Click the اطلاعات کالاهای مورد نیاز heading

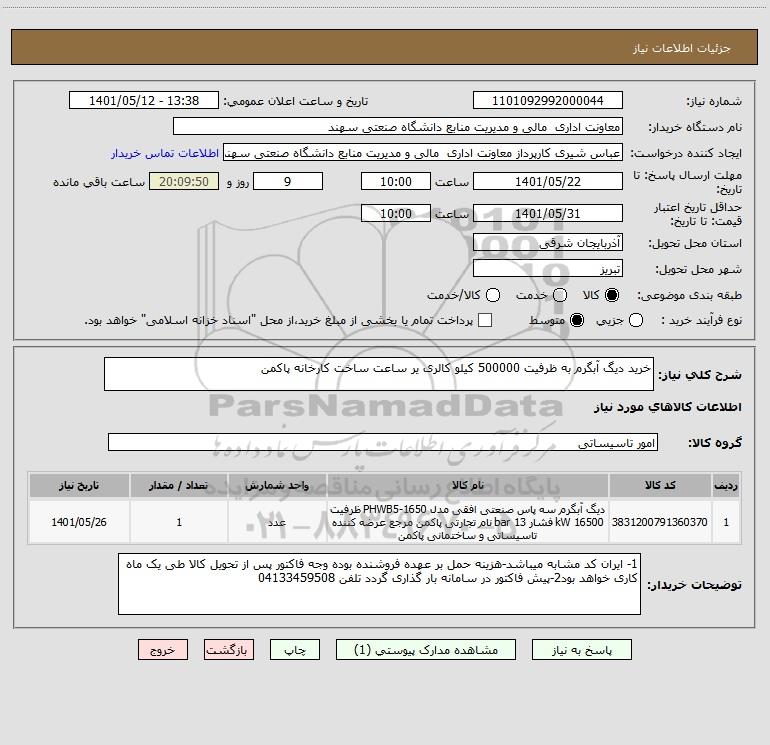667,407
